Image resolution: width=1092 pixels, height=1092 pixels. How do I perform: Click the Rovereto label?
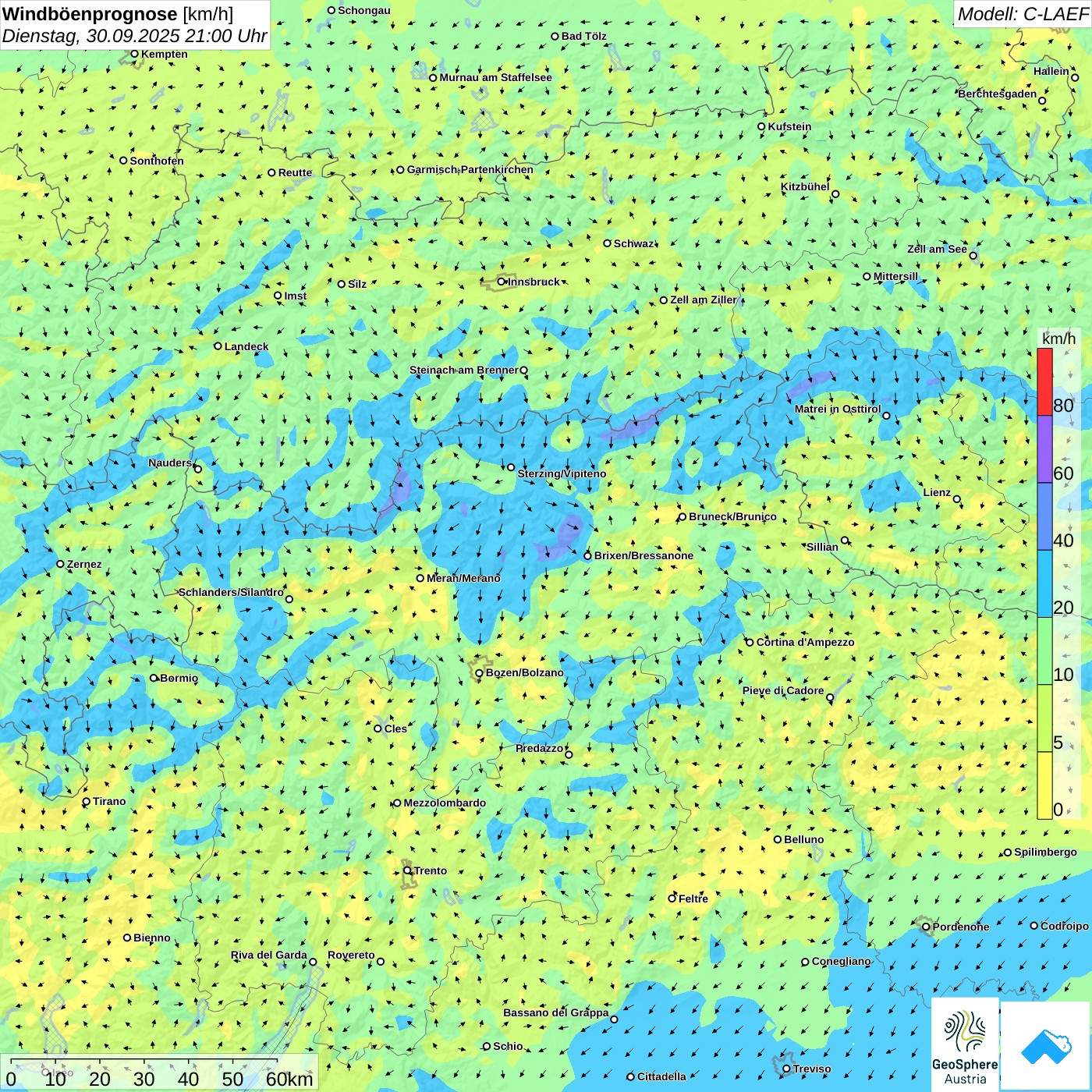point(351,955)
